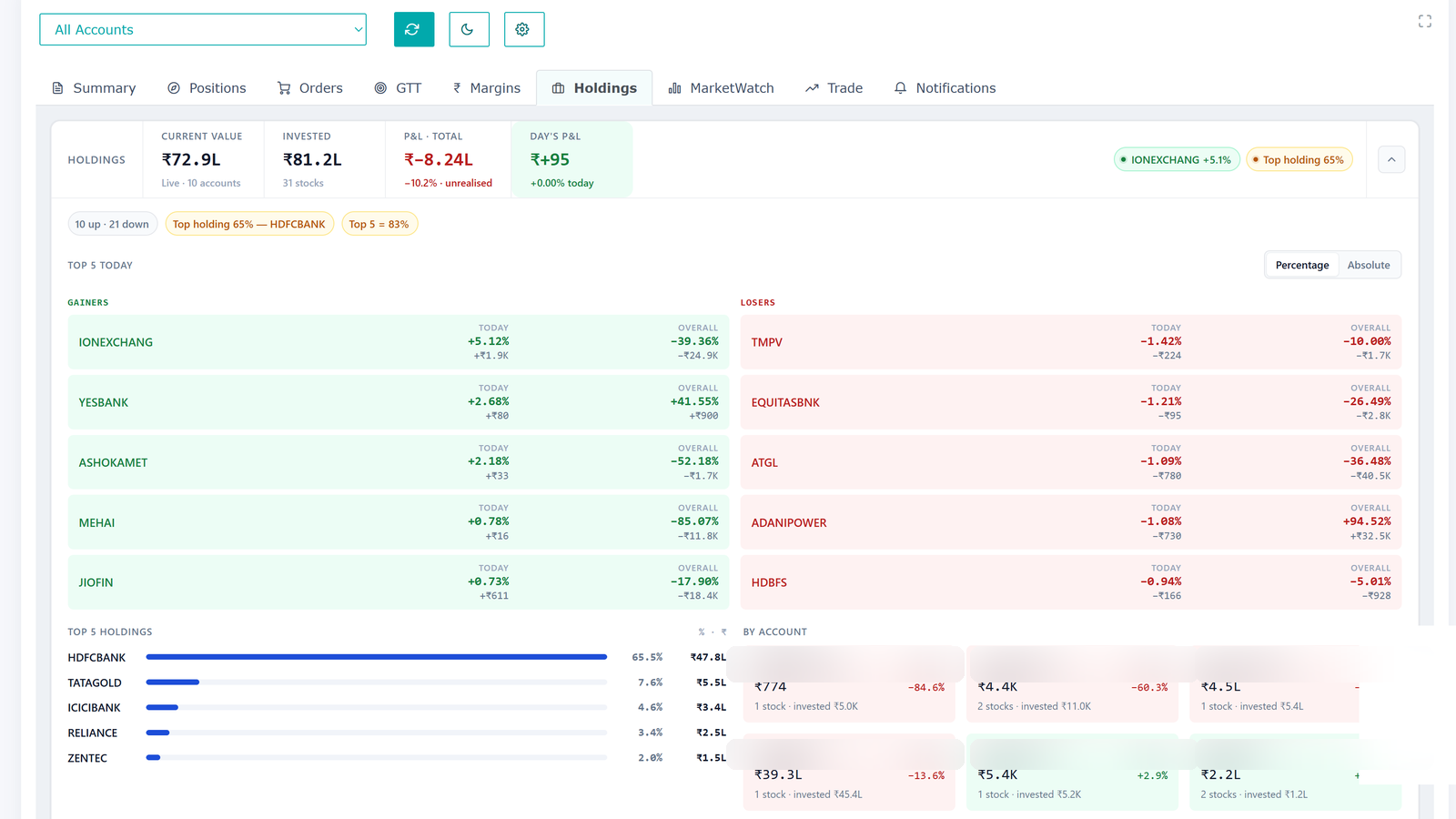Click the target icon beside GTT

pyautogui.click(x=380, y=88)
